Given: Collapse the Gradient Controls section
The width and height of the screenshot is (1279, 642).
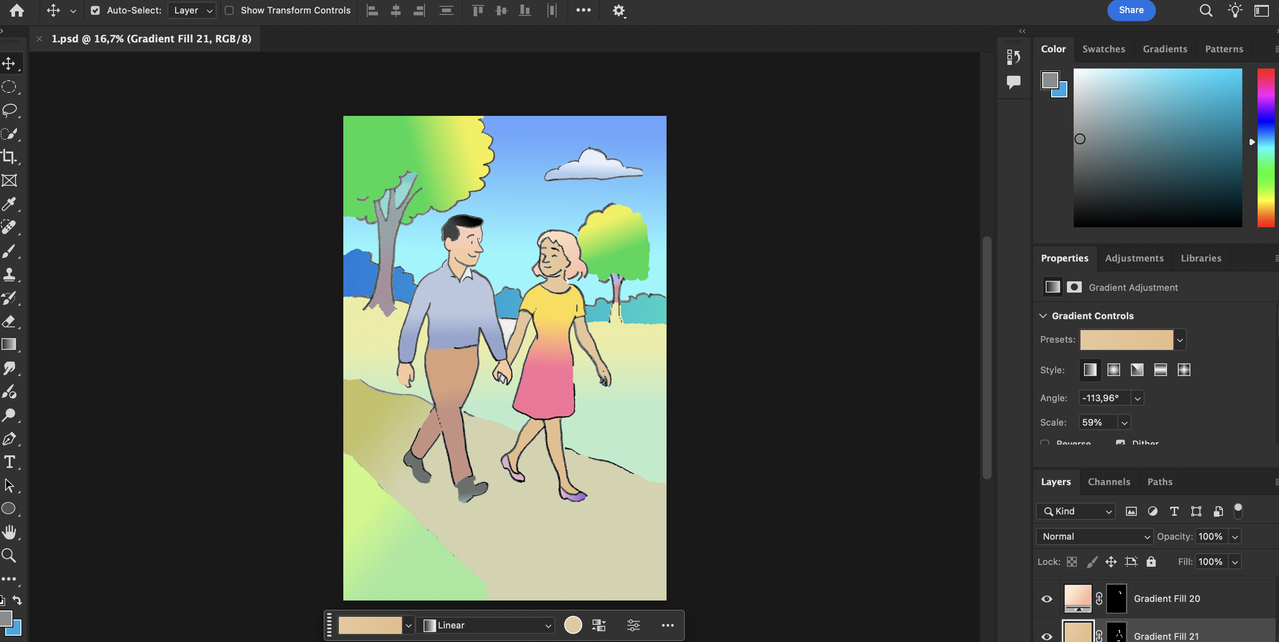Looking at the screenshot, I should (1044, 316).
